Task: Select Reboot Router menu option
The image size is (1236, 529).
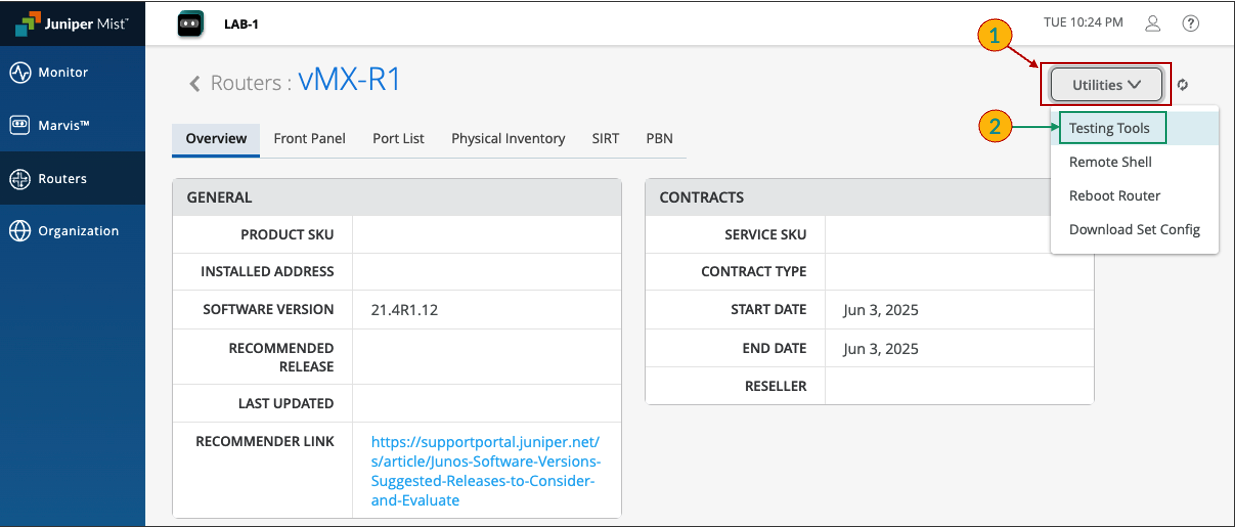Action: [1114, 196]
